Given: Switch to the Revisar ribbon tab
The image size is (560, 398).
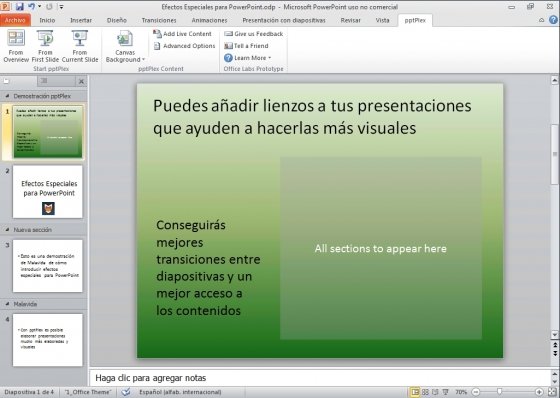Looking at the screenshot, I should click(350, 20).
